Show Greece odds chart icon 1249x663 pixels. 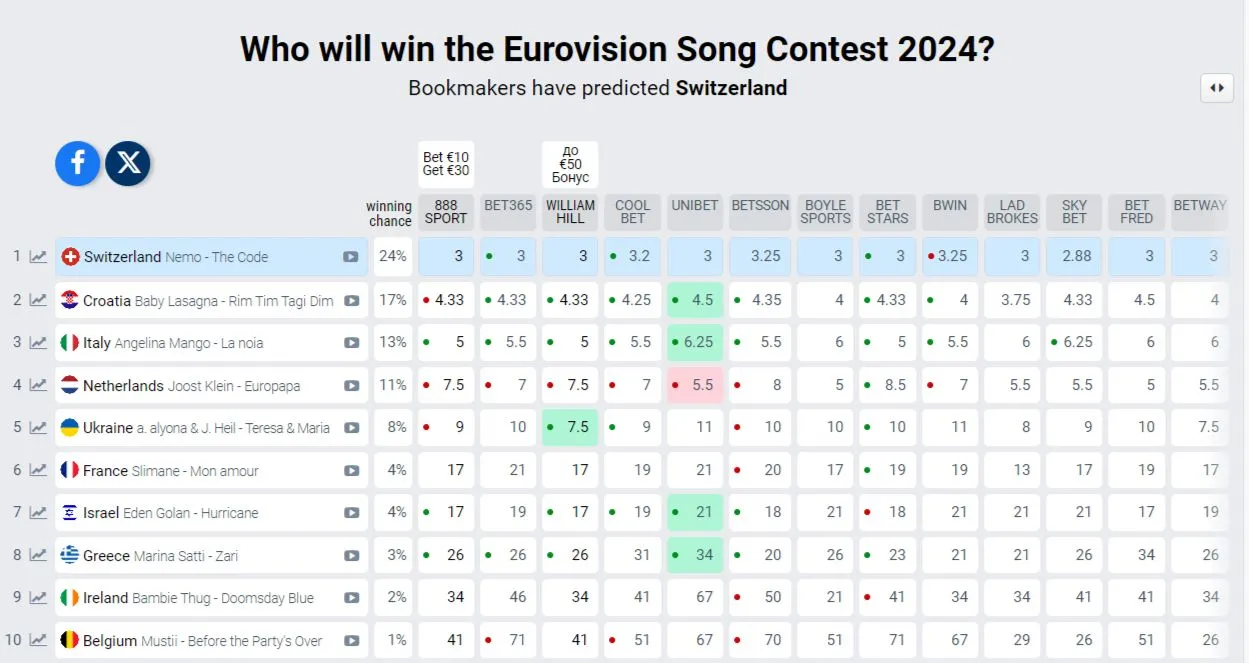click(38, 555)
